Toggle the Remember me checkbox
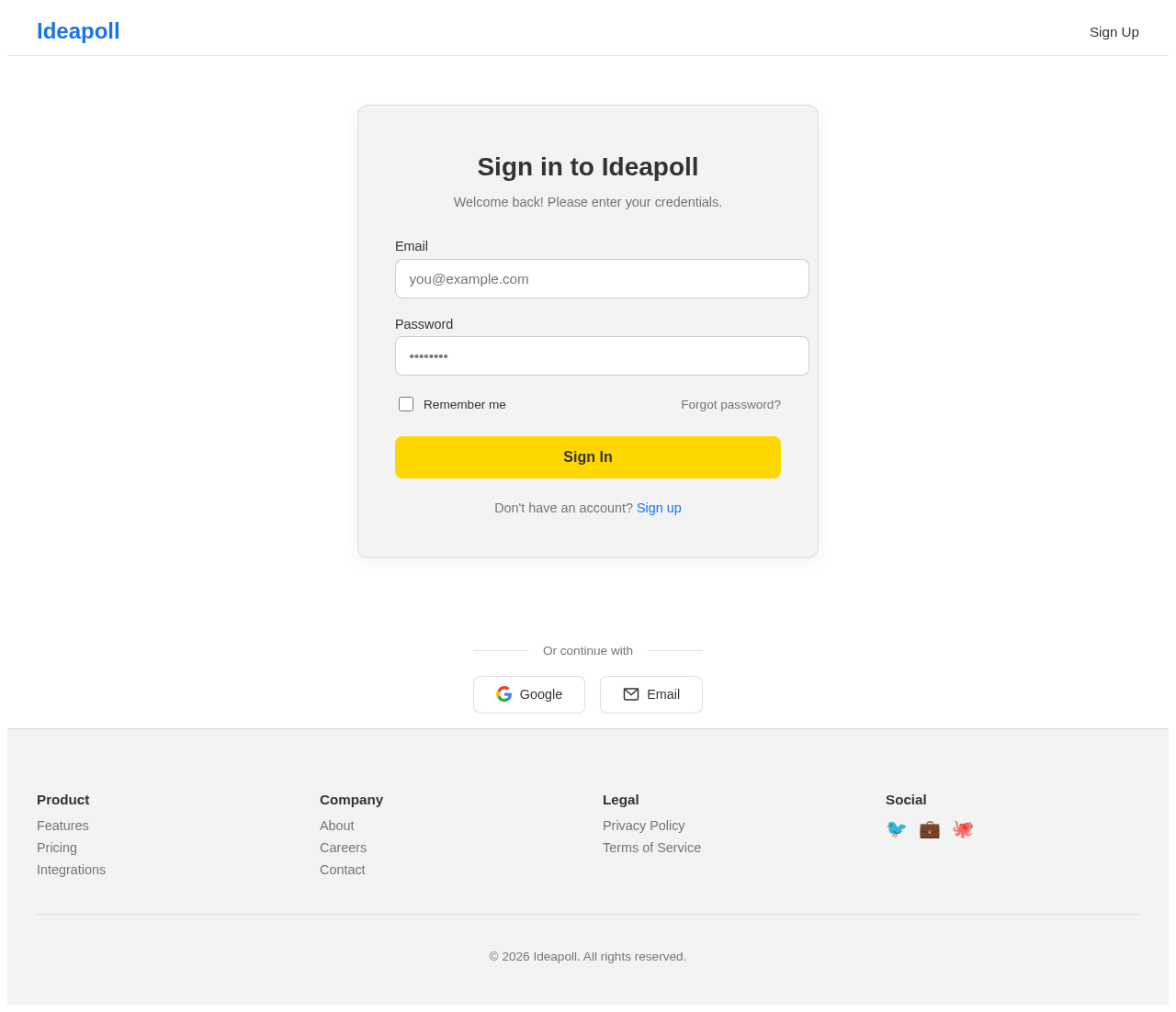This screenshot has width=1176, height=1012. click(406, 404)
